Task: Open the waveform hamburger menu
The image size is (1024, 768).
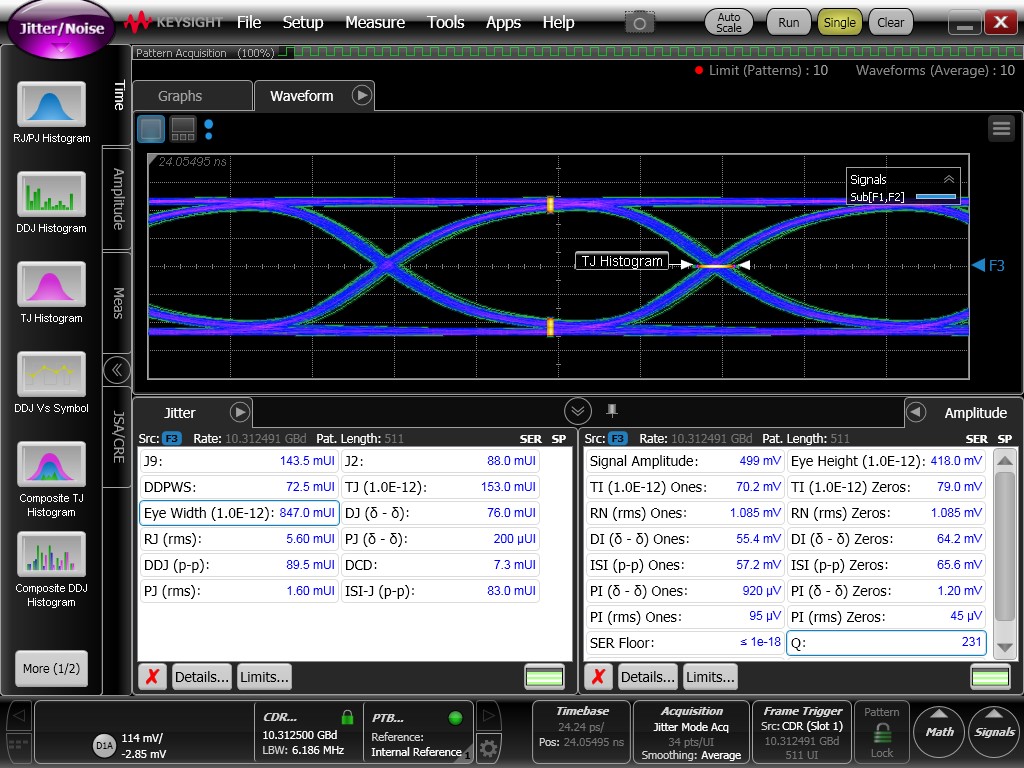Action: [1000, 128]
